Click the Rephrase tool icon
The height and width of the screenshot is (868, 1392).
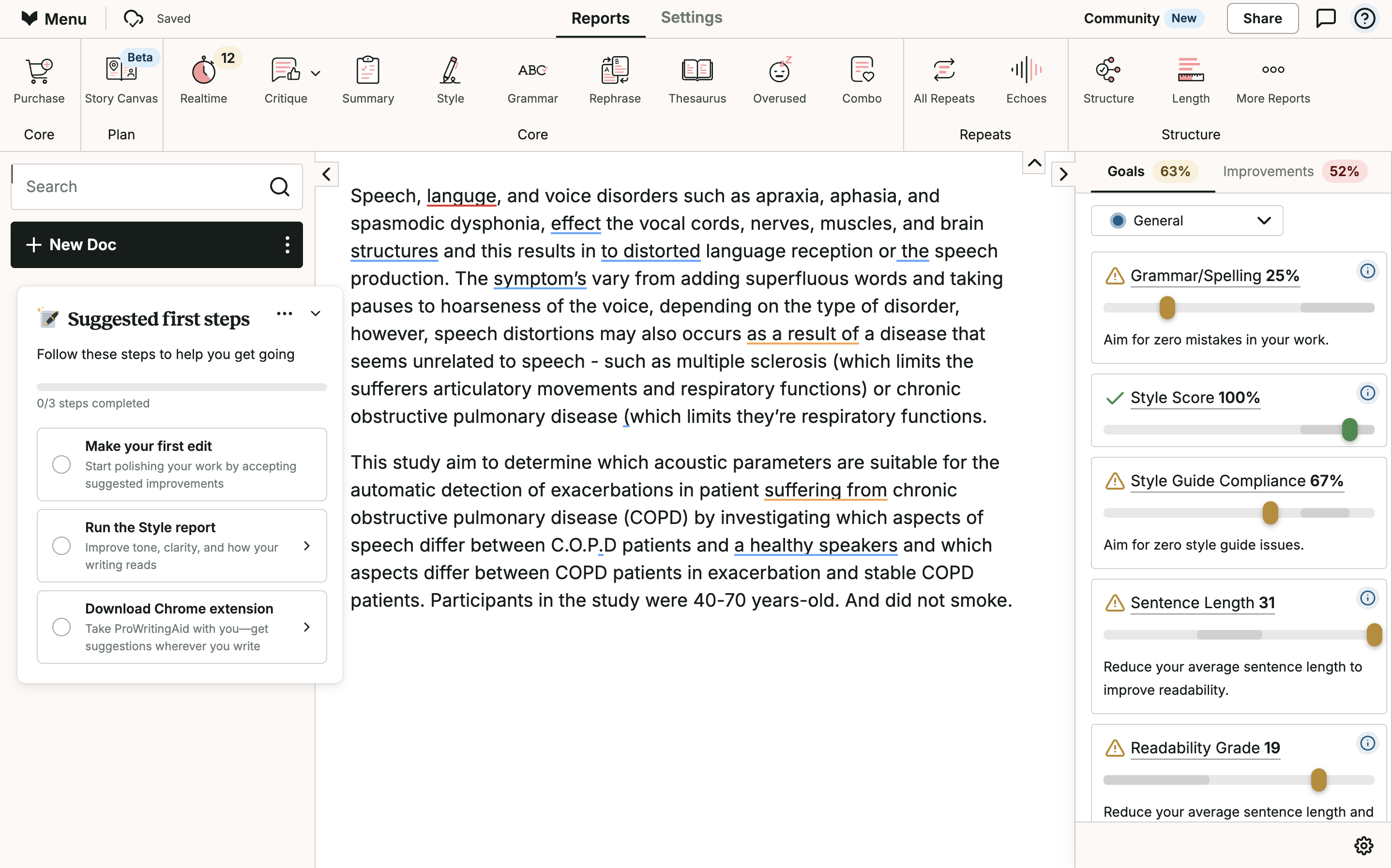point(615,71)
